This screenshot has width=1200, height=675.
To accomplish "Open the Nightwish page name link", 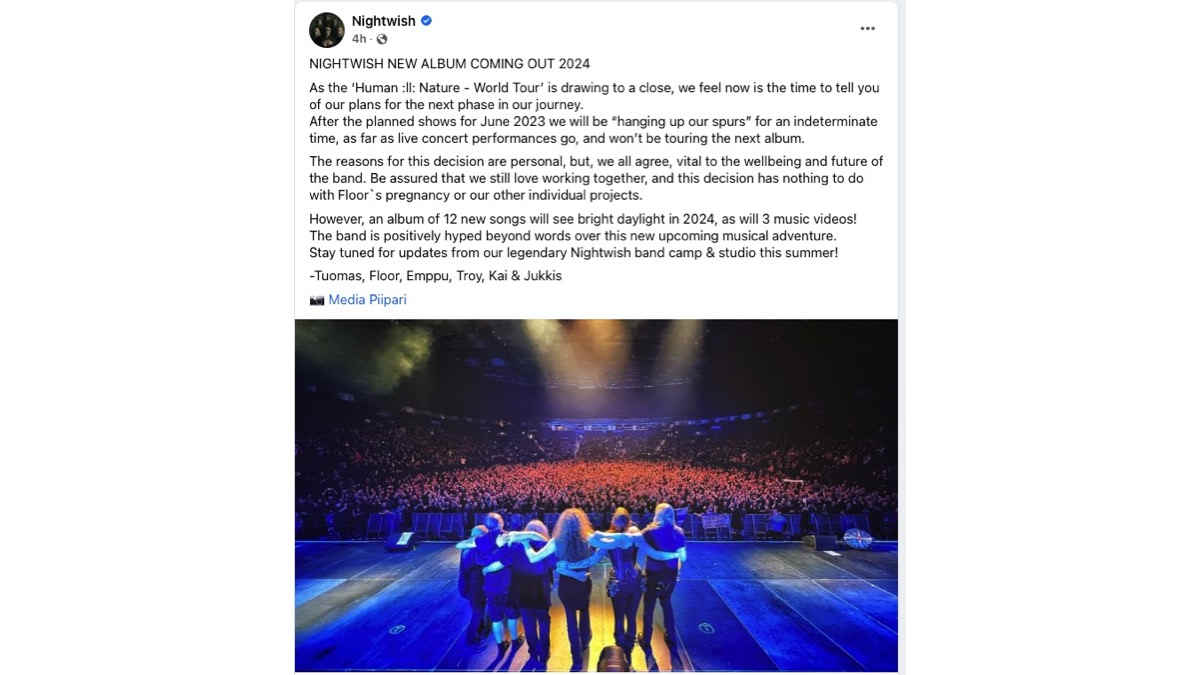I will pyautogui.click(x=383, y=21).
